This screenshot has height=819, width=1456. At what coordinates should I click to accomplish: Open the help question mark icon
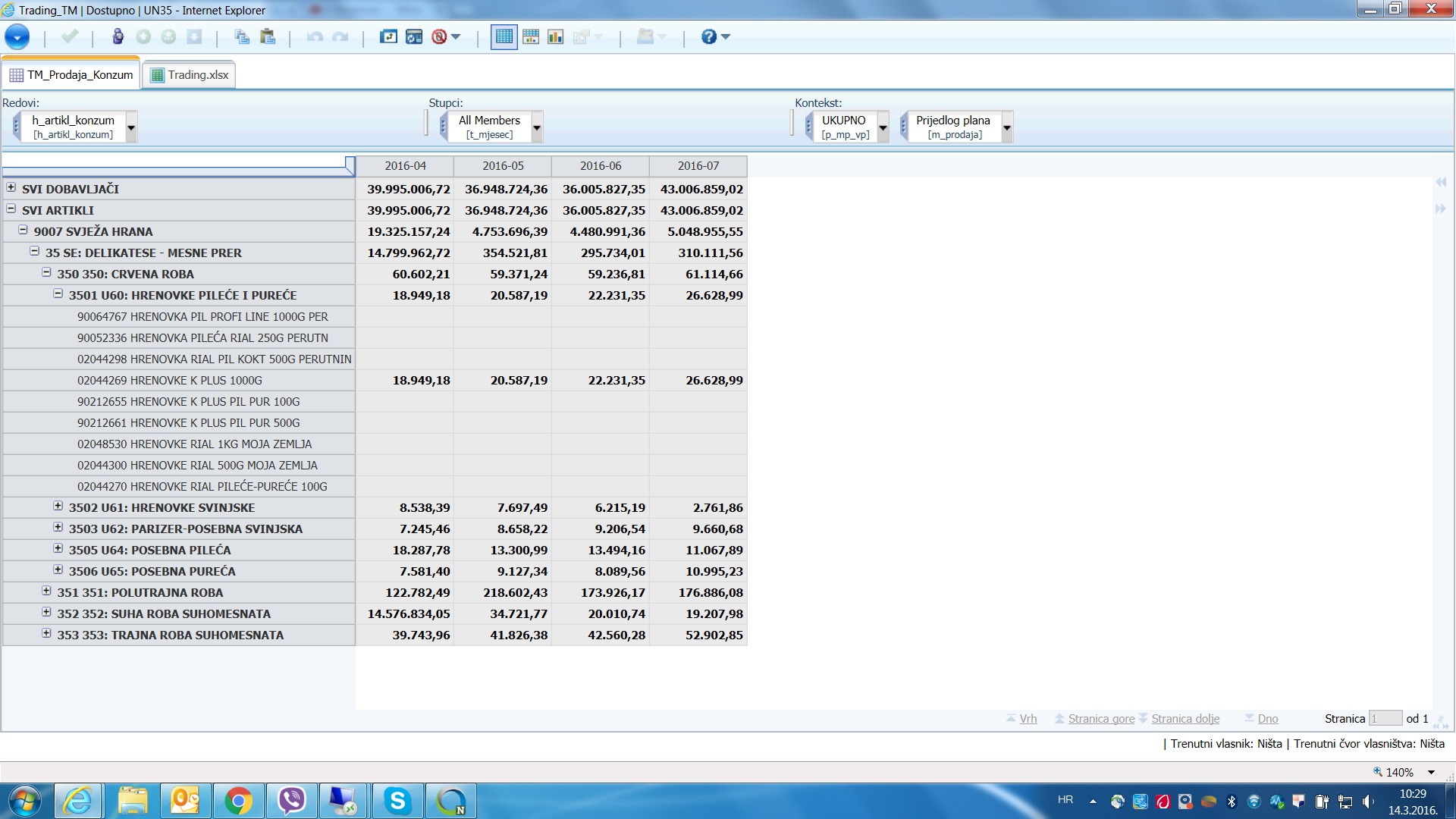point(708,36)
